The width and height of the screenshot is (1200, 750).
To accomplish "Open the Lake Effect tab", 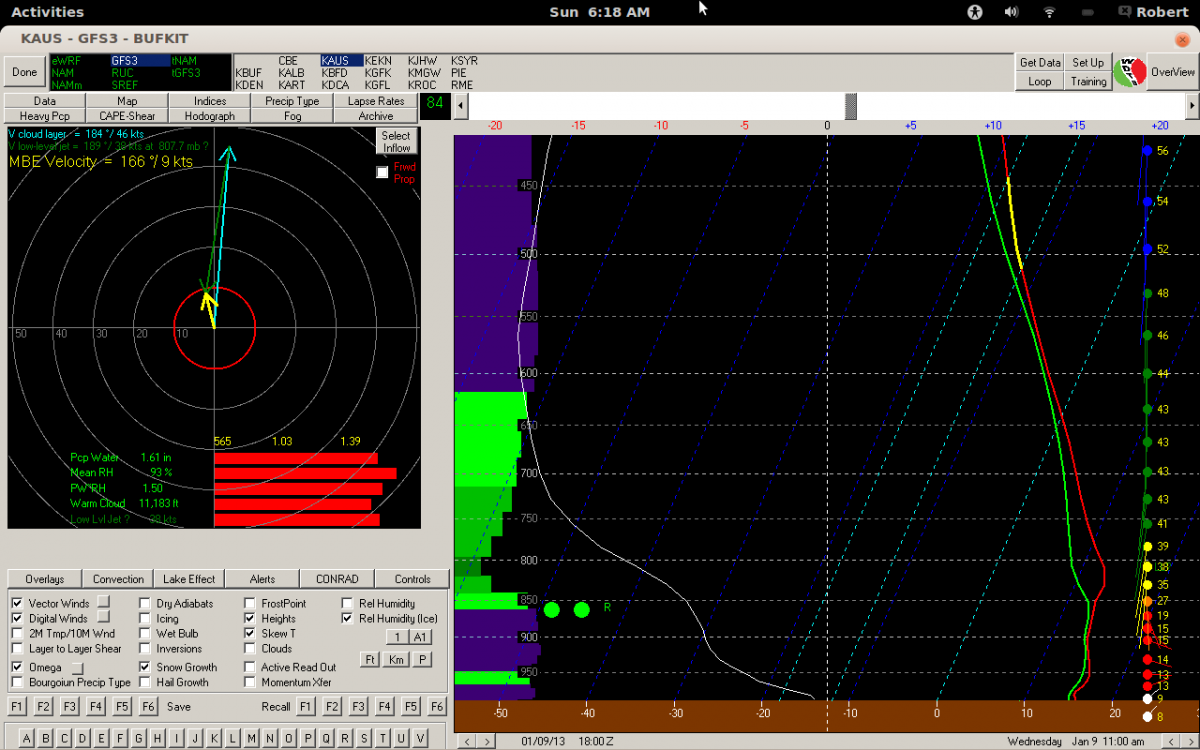I will 189,579.
